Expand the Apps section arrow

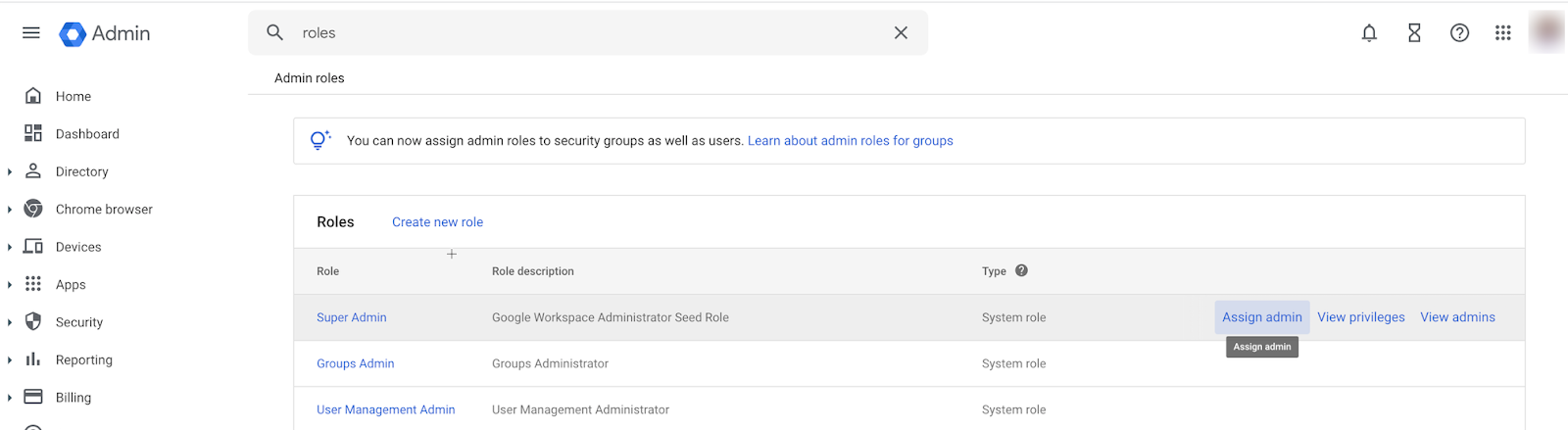[10, 285]
